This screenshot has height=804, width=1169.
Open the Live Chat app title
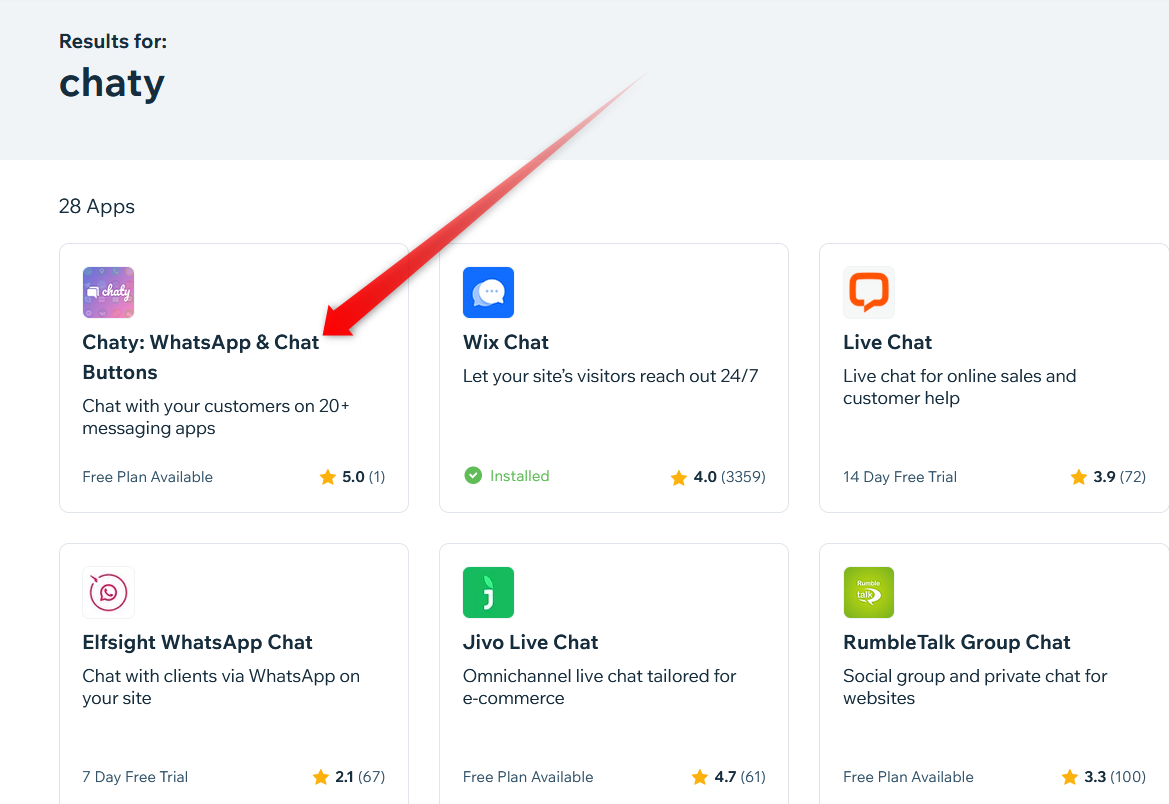pyautogui.click(x=887, y=342)
